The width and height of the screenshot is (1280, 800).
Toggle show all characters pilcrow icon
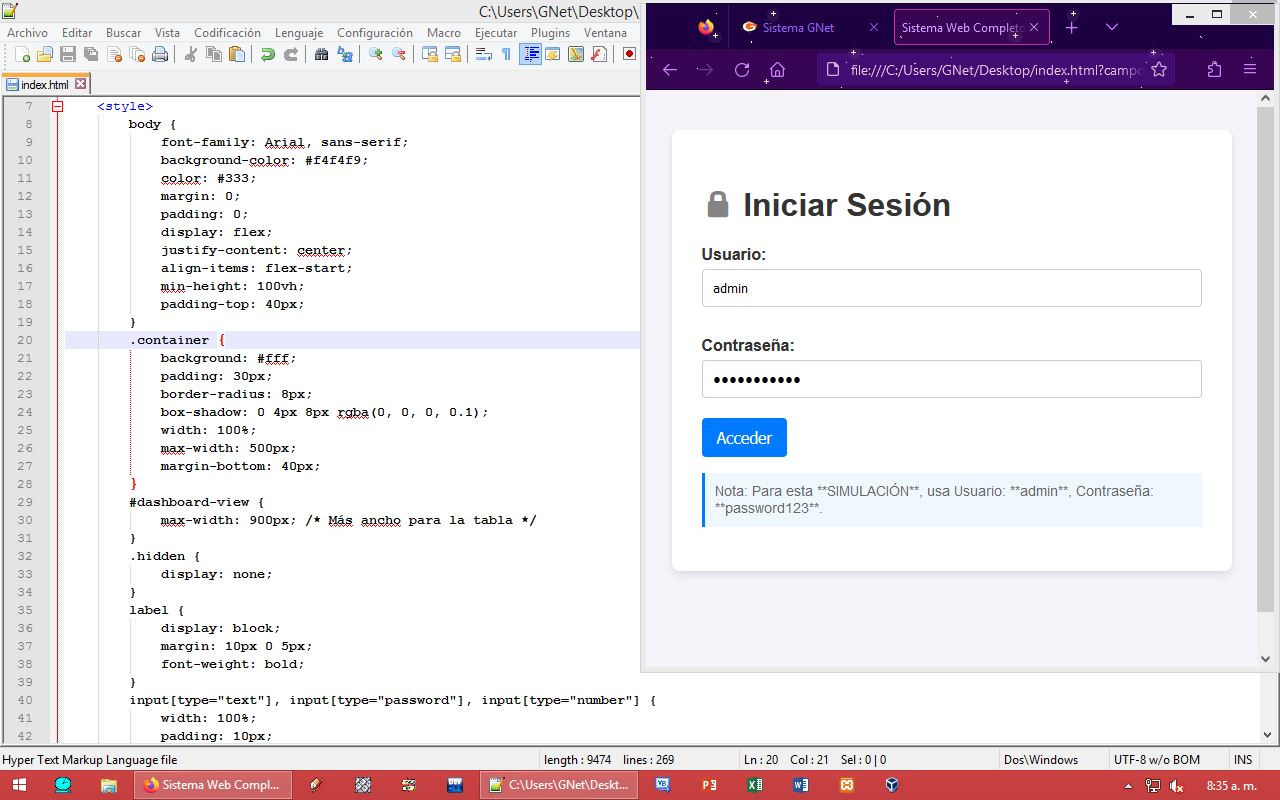click(506, 54)
